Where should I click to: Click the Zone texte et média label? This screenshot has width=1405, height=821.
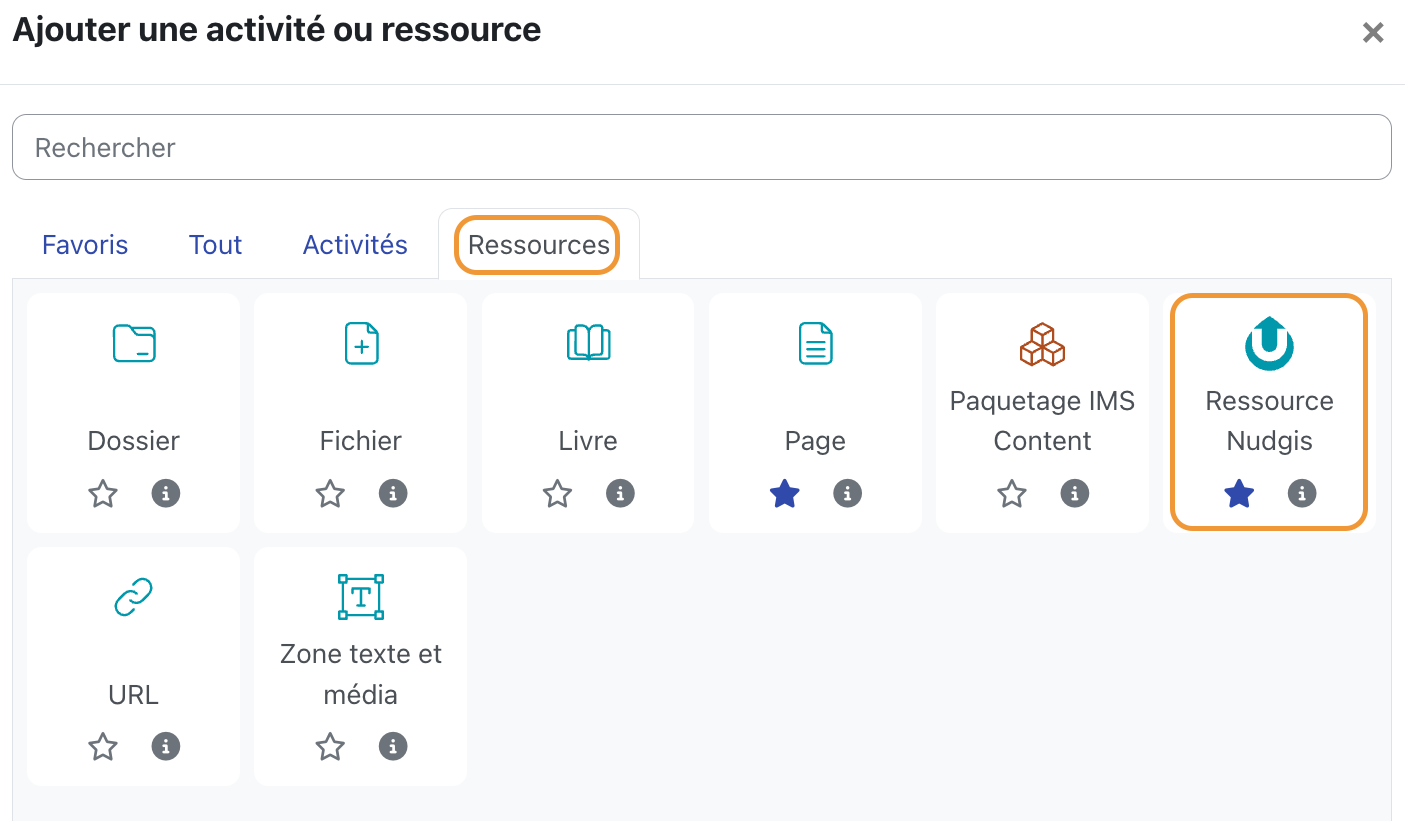pyautogui.click(x=361, y=674)
